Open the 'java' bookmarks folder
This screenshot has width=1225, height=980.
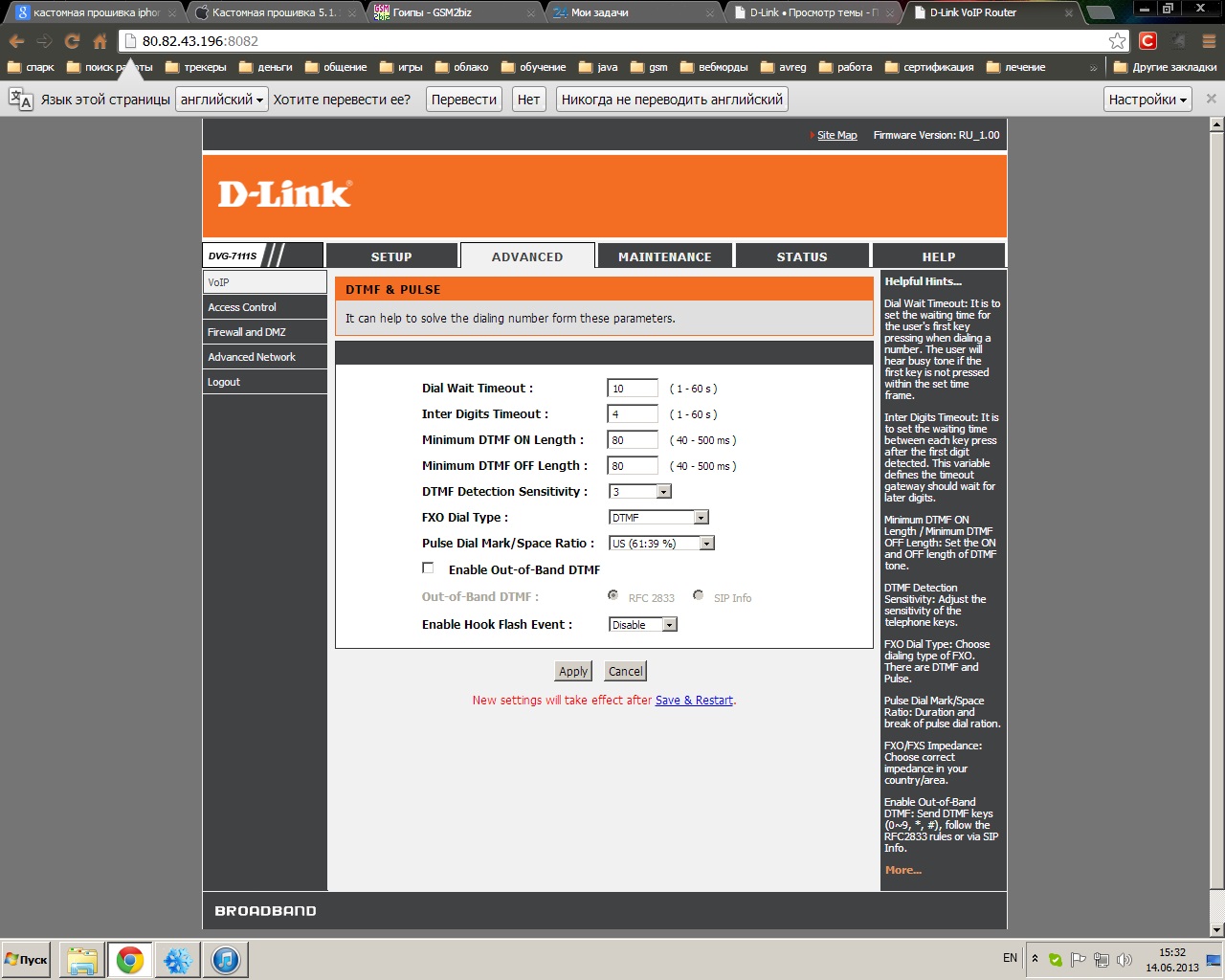[598, 67]
